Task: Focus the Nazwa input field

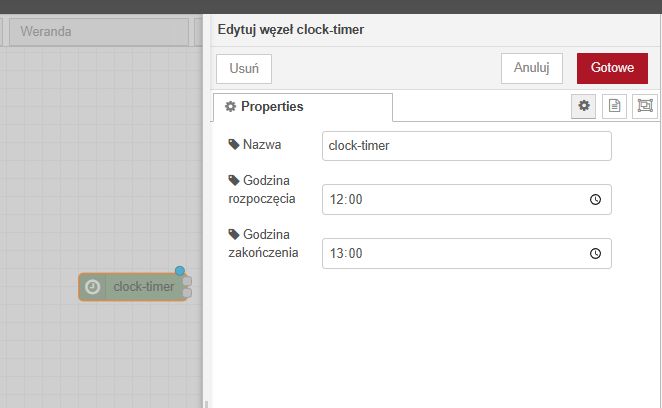Action: click(x=467, y=146)
